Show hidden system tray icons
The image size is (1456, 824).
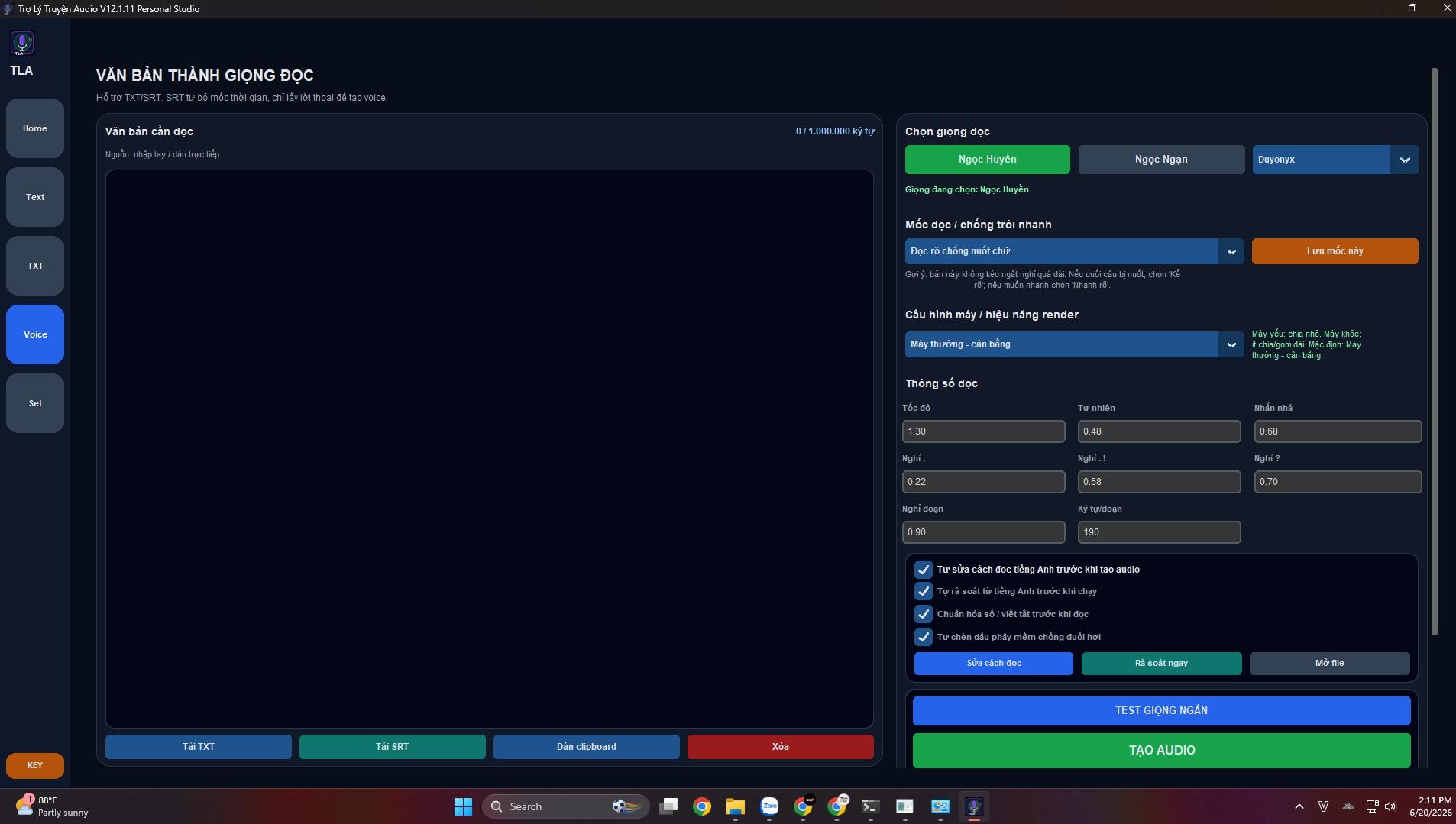click(1299, 806)
